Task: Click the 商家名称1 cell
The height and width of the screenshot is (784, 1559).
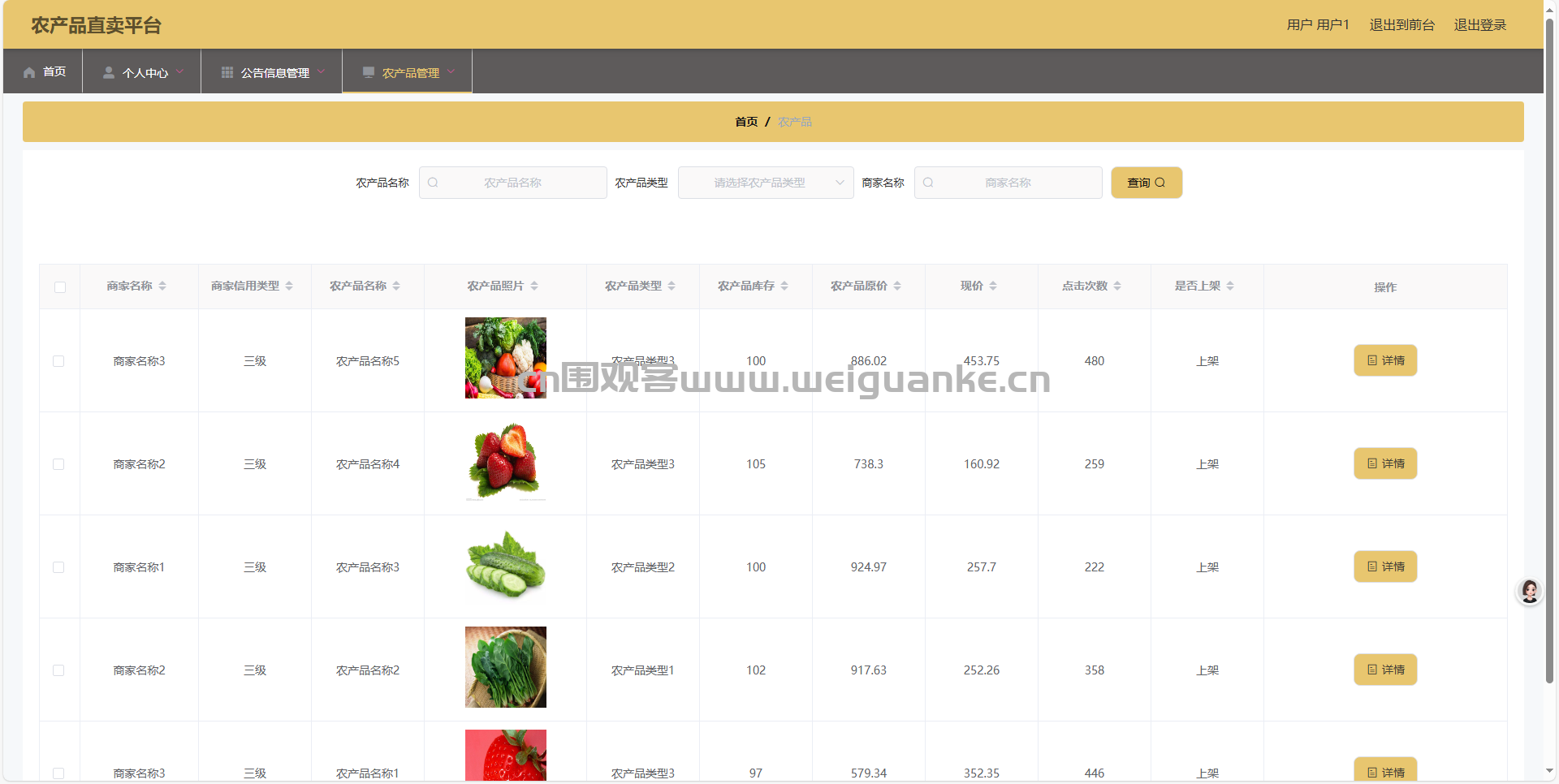Action: 139,567
